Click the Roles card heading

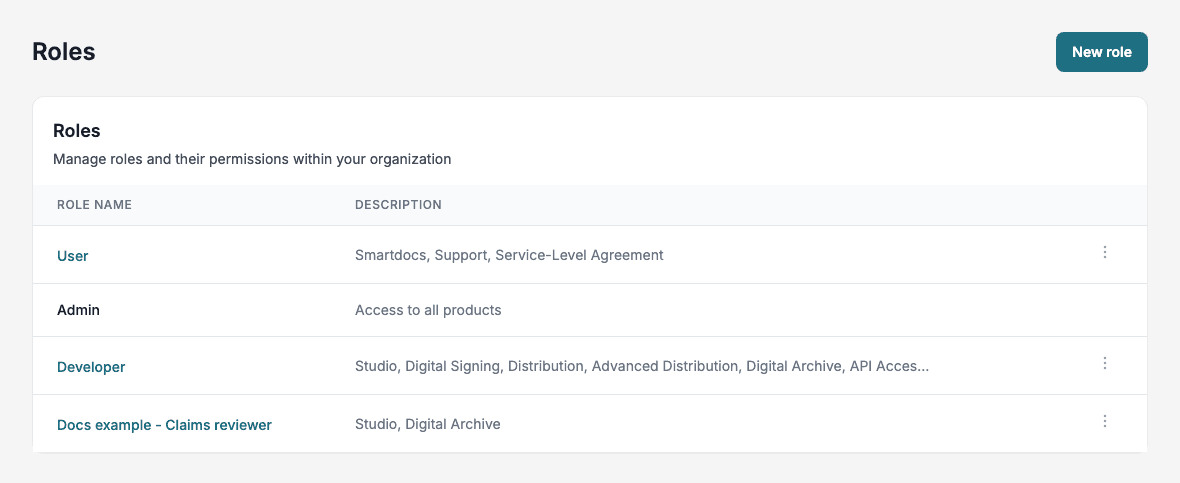77,130
